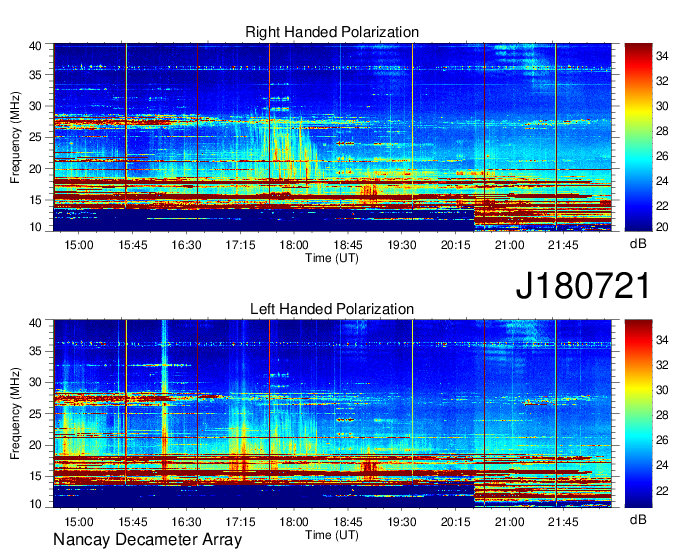This screenshot has width=680, height=552.
Task: Click the 18:00 time tick of Left Handed plot
Action: point(294,522)
